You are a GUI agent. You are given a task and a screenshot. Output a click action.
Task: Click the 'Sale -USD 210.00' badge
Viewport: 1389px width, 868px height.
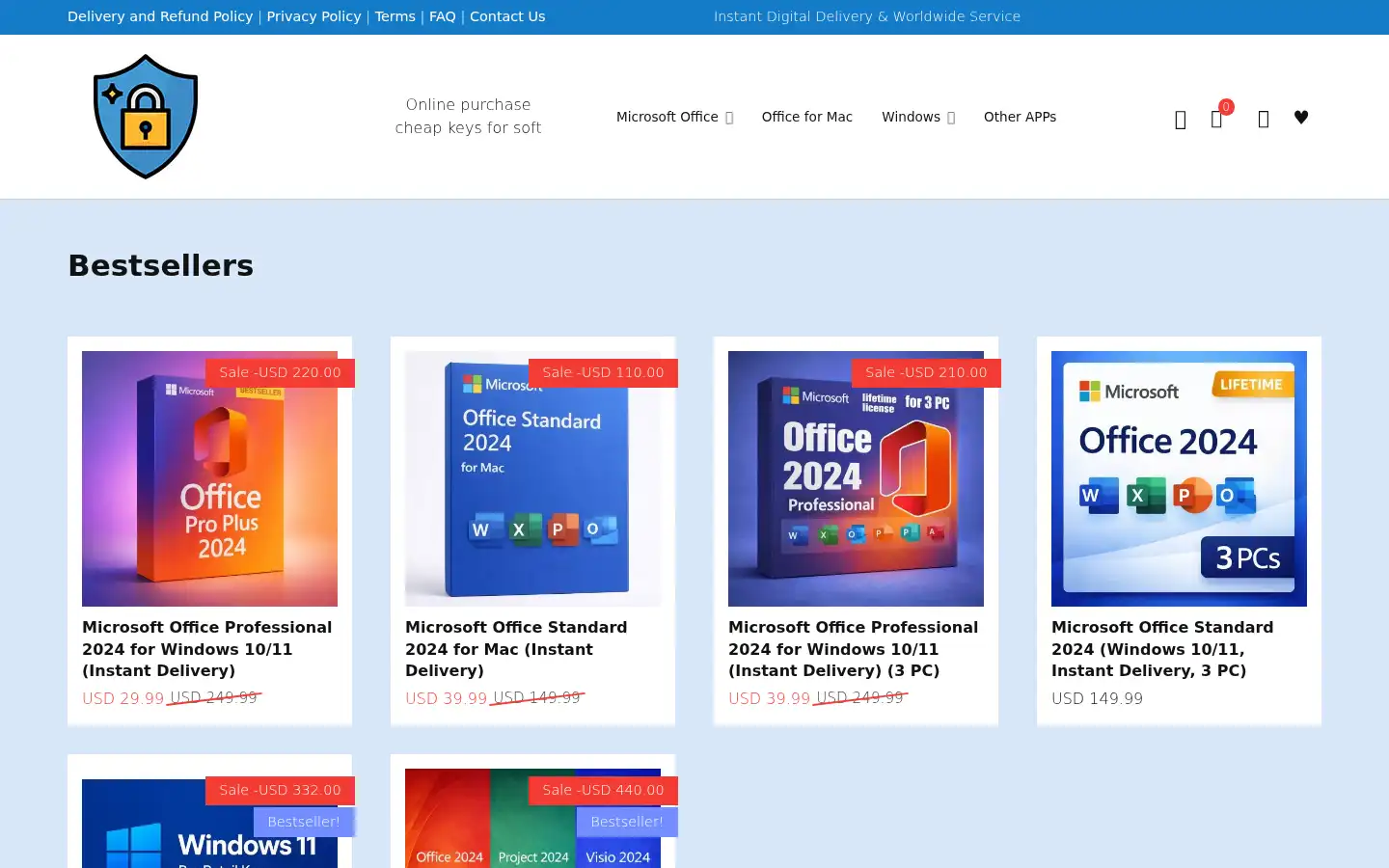[926, 372]
